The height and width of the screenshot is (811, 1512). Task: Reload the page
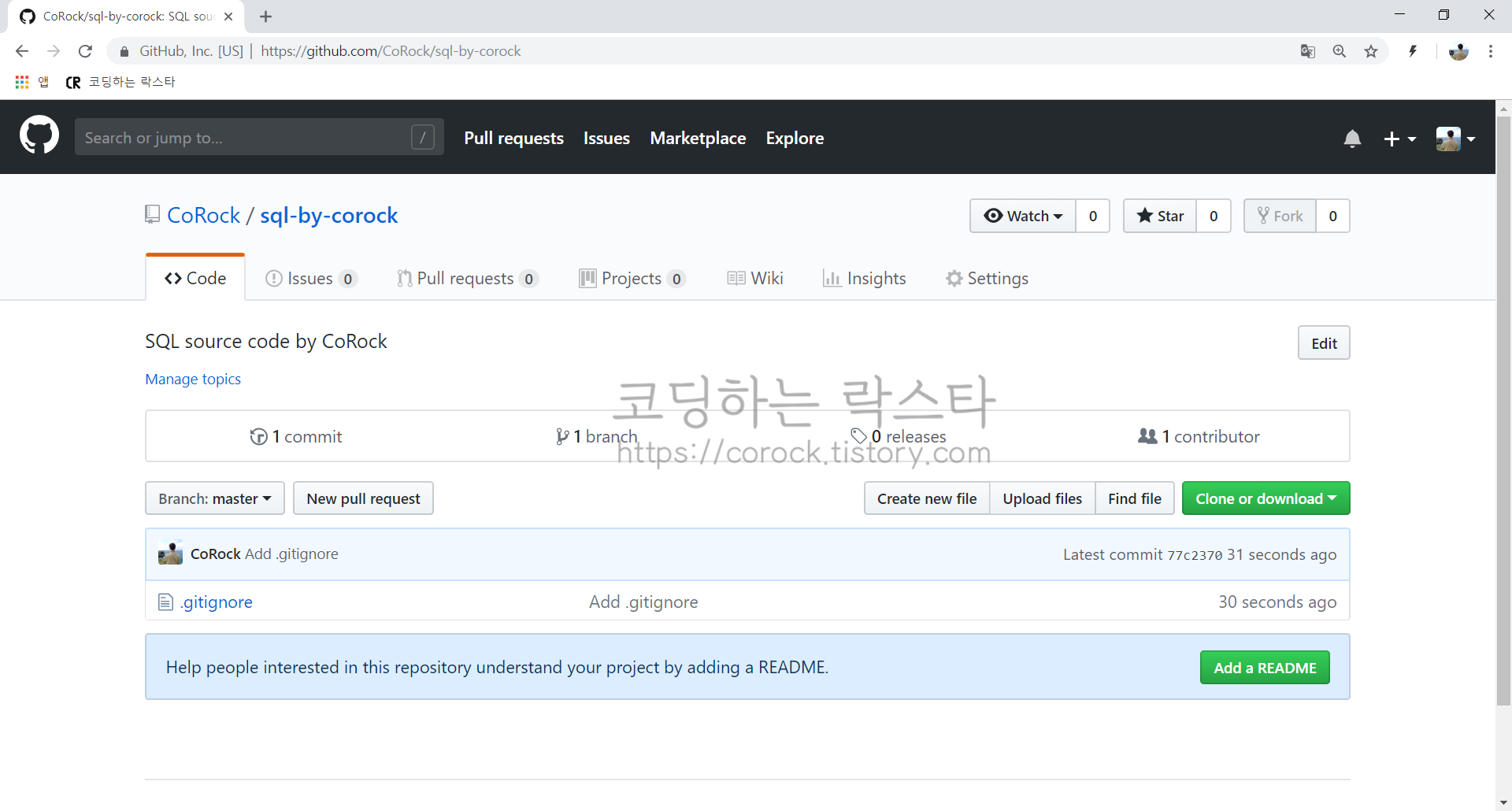point(85,51)
